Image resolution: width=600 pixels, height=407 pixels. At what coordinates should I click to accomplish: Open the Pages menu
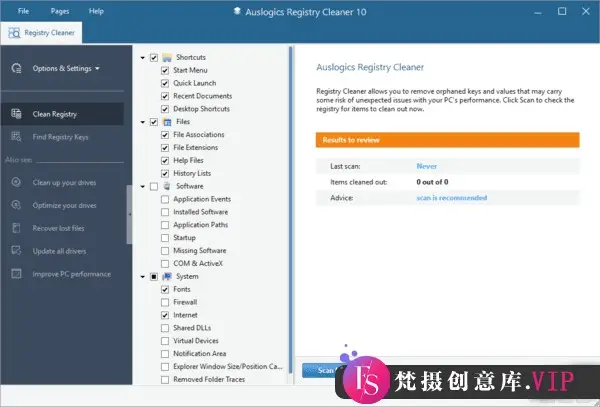[x=60, y=11]
